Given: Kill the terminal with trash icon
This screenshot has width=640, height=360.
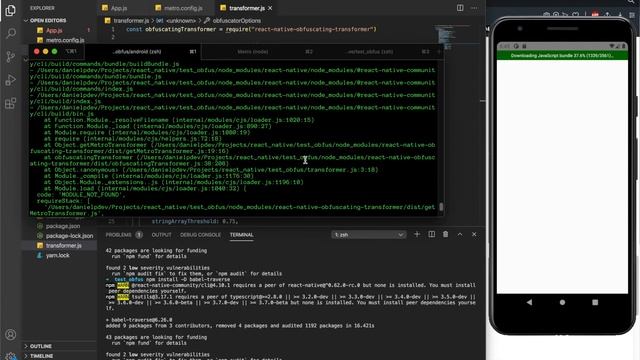Looking at the screenshot, I should tap(445, 234).
